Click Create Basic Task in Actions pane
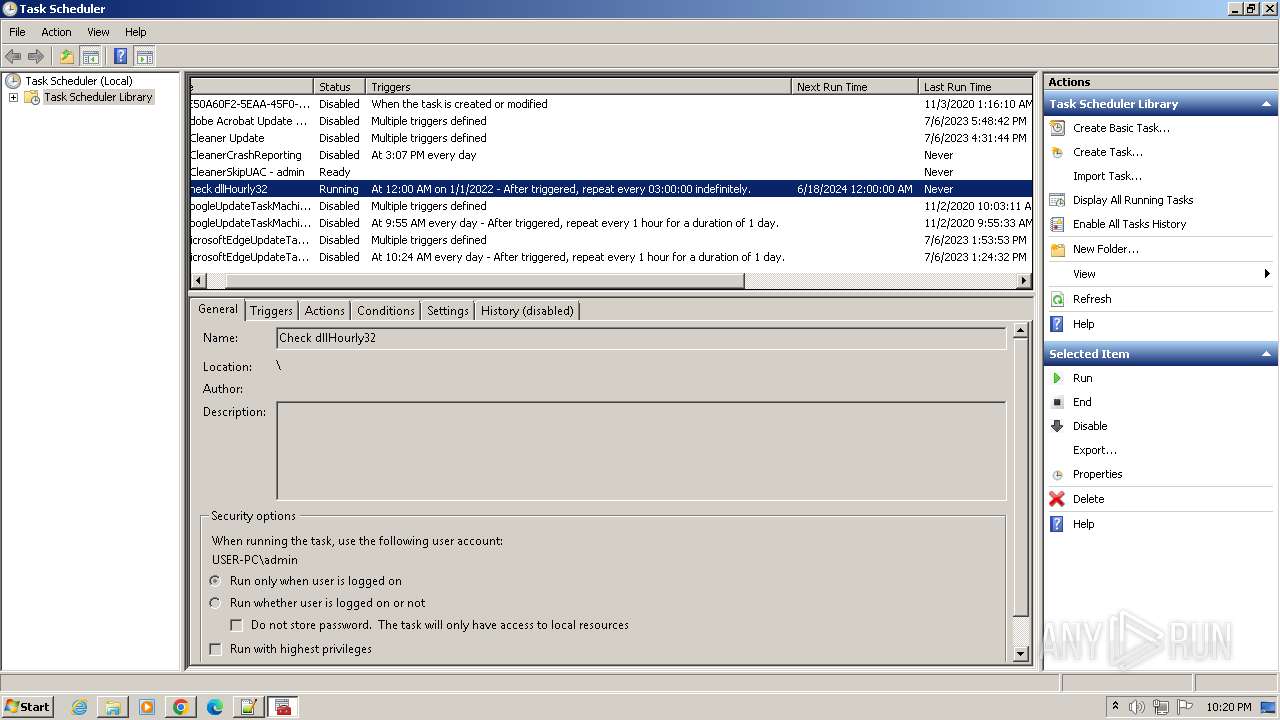This screenshot has height=720, width=1280. [1121, 128]
